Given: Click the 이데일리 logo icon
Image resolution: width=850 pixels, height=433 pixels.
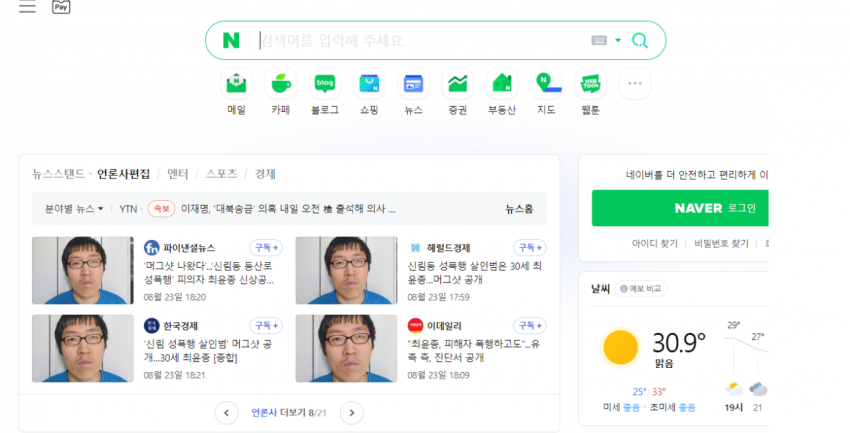Looking at the screenshot, I should [x=415, y=326].
